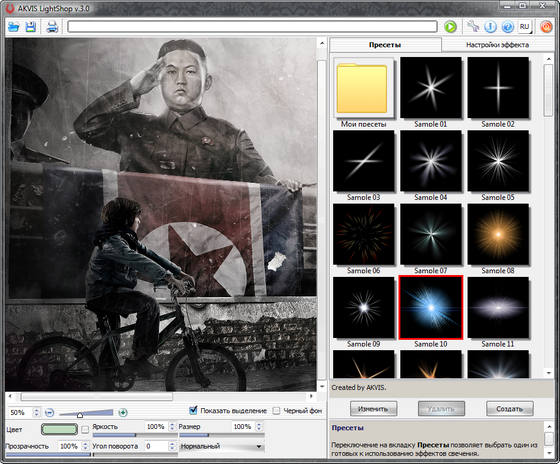This screenshot has width=560, height=464.
Task: Open image file with folder icon
Action: 14,27
